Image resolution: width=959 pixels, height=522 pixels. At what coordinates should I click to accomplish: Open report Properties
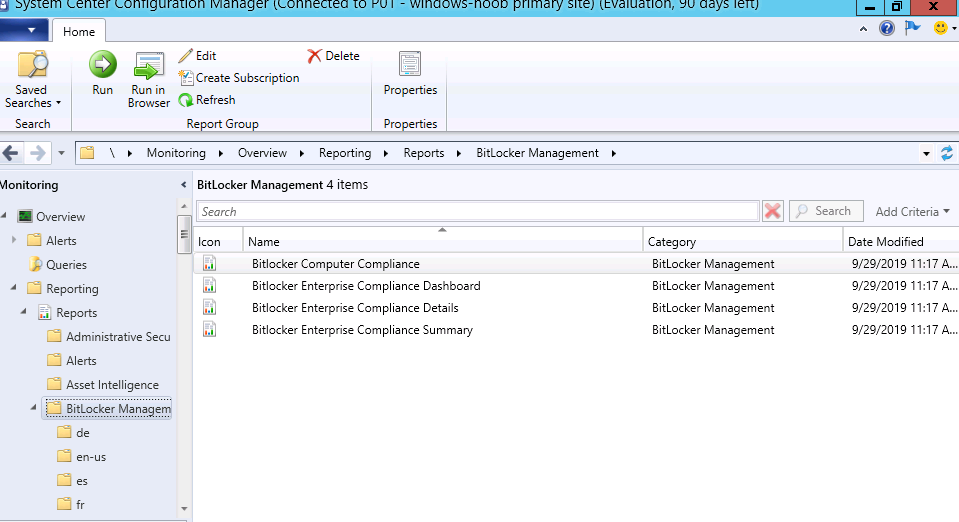point(410,73)
